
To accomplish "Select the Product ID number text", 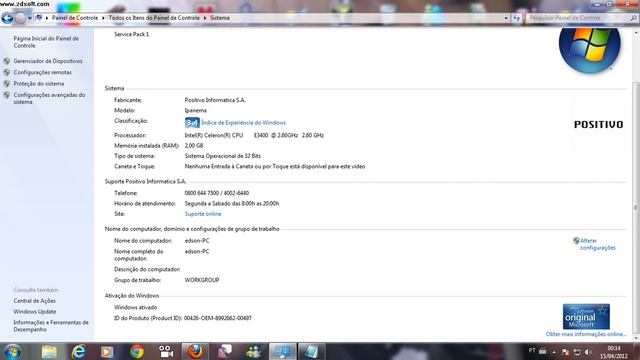I will point(218,318).
